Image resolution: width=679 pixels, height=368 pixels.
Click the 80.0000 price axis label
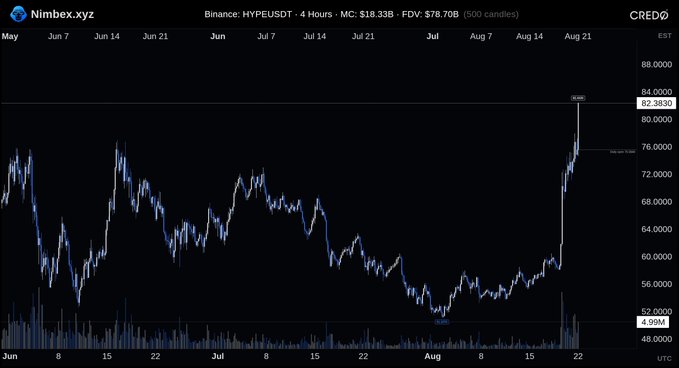(x=656, y=119)
